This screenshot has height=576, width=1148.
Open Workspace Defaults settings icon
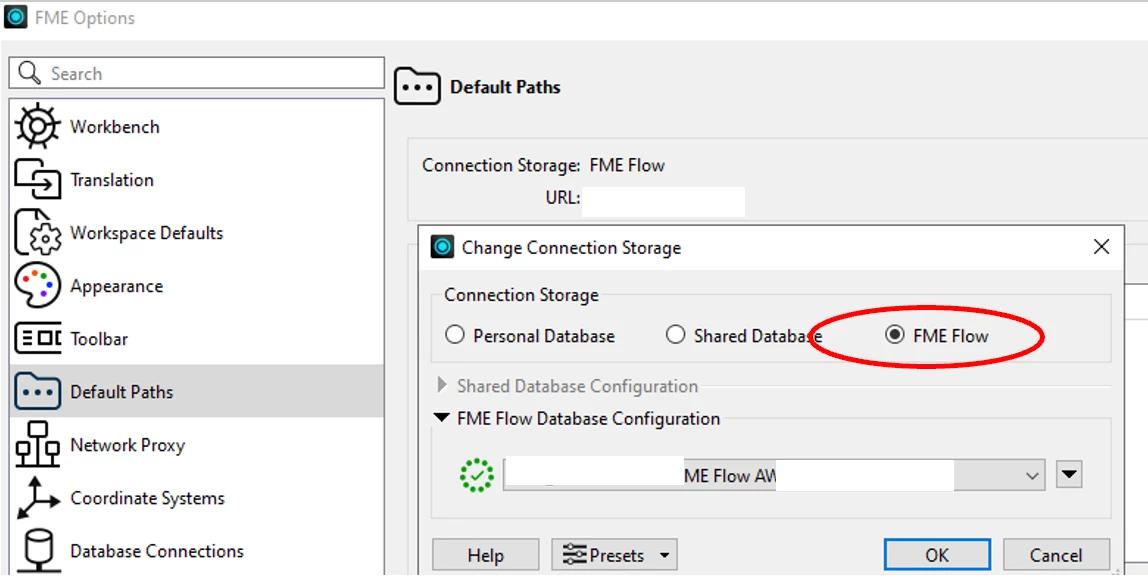(x=37, y=233)
